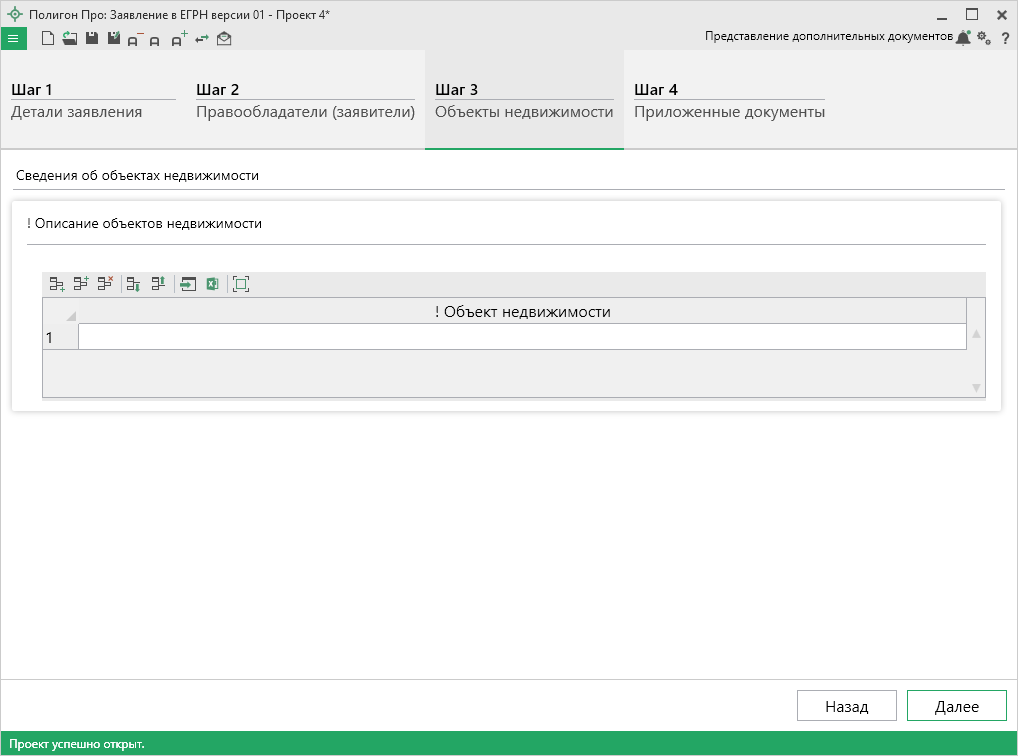Click the first Объект недвижимости cell

[521, 338]
